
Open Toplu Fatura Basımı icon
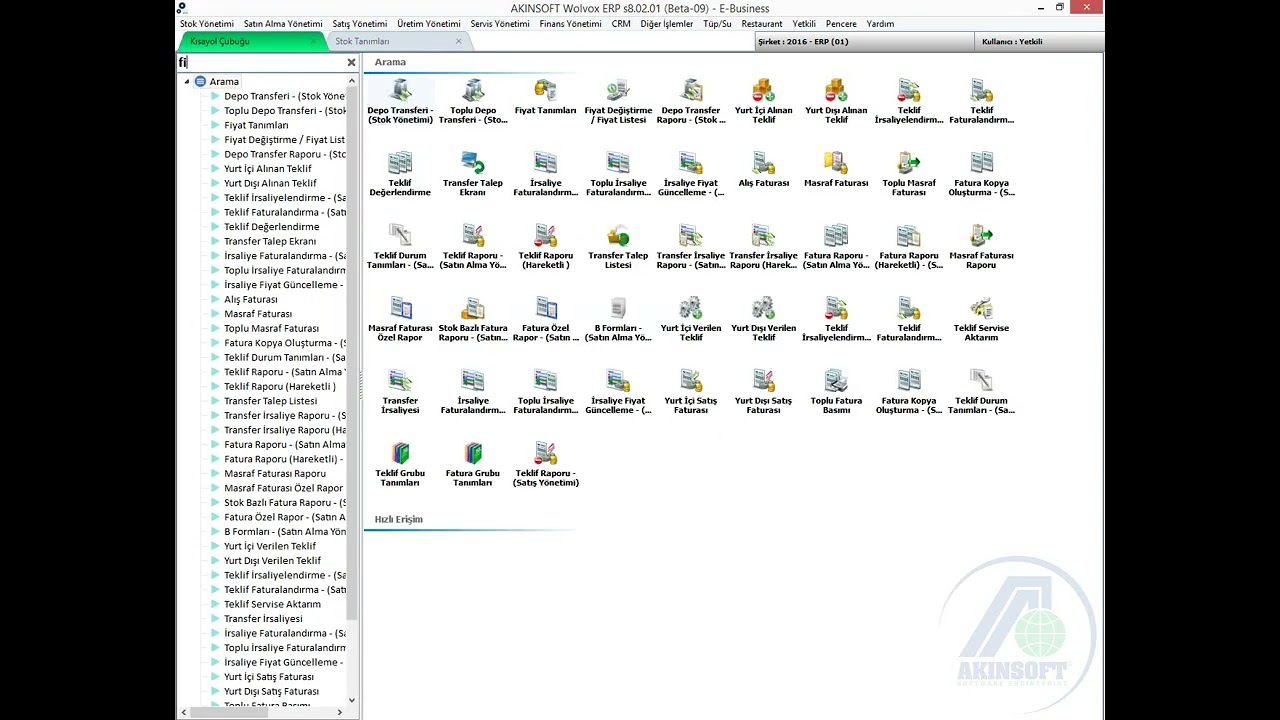point(836,392)
